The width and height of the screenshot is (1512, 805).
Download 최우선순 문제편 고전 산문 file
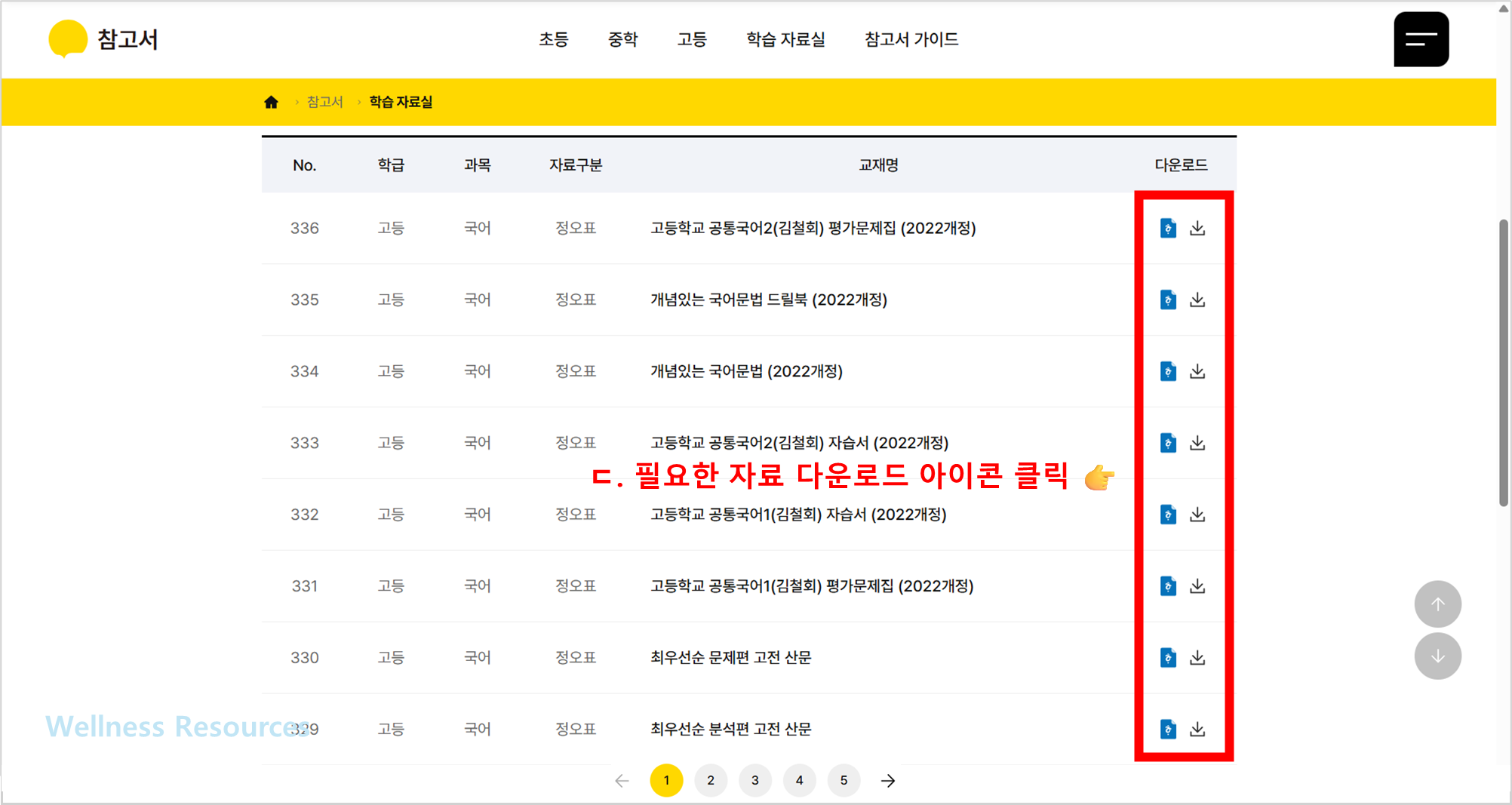[x=1197, y=658]
